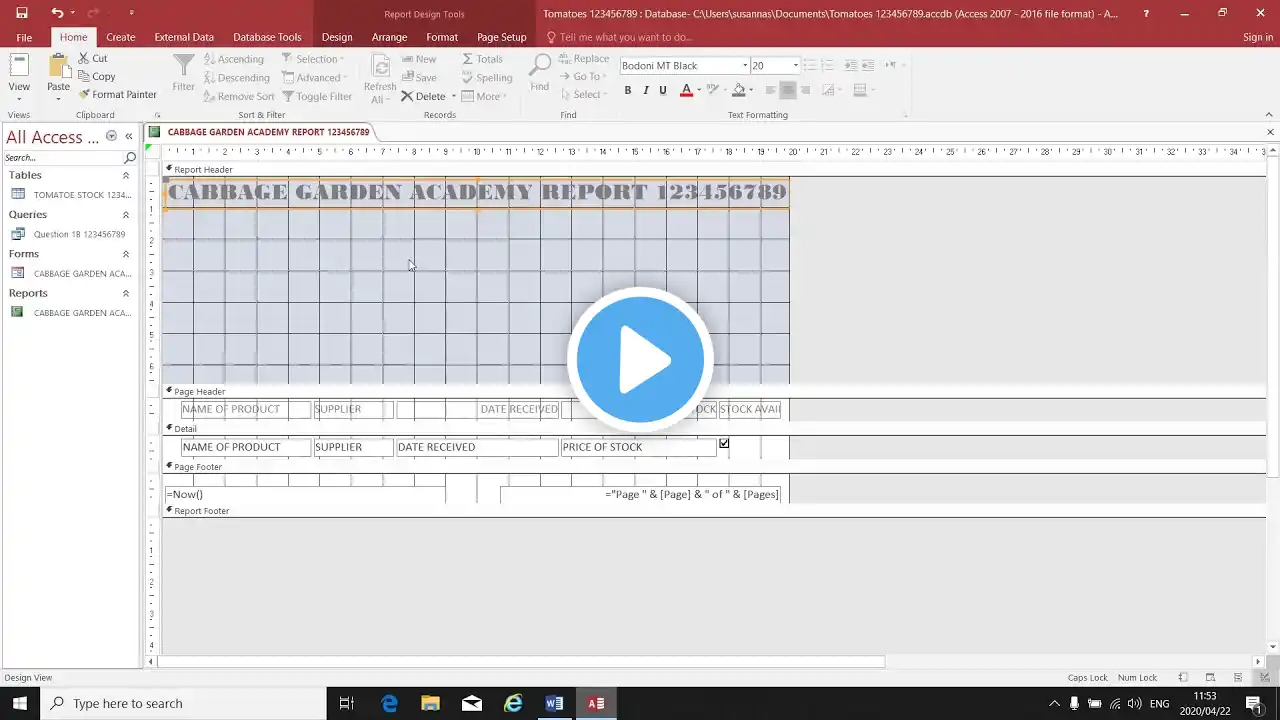Viewport: 1280px width, 720px height.
Task: Click the Copy icon
Action: [84, 76]
